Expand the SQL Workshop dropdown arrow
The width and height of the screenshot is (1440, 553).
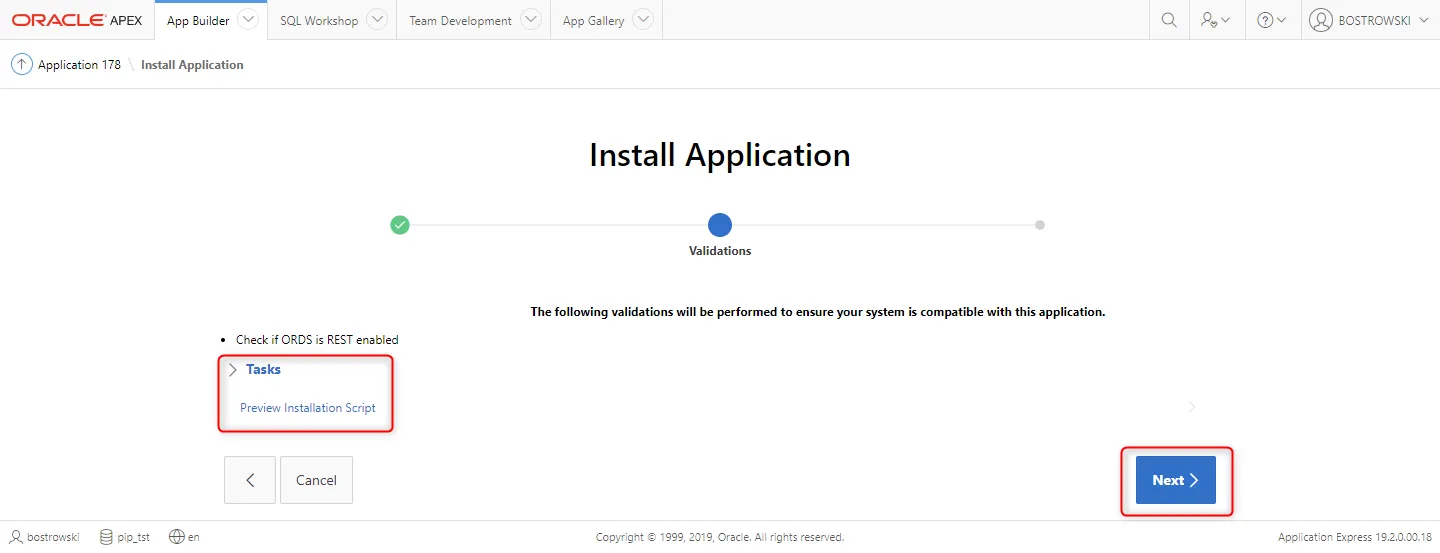tap(376, 20)
